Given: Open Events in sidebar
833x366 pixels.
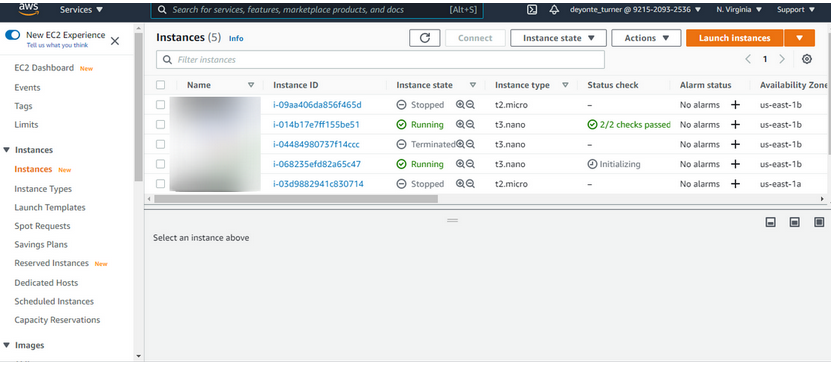Looking at the screenshot, I should [27, 88].
